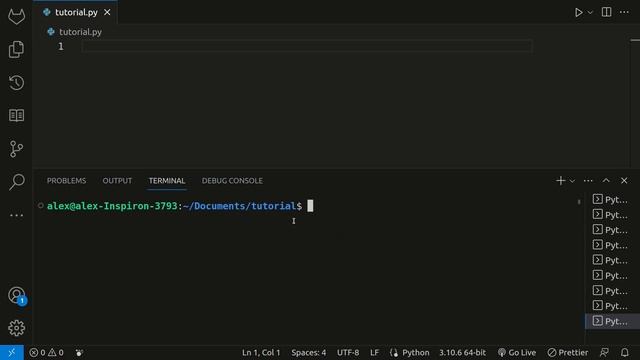Select the last highlighted Python terminal

point(612,321)
